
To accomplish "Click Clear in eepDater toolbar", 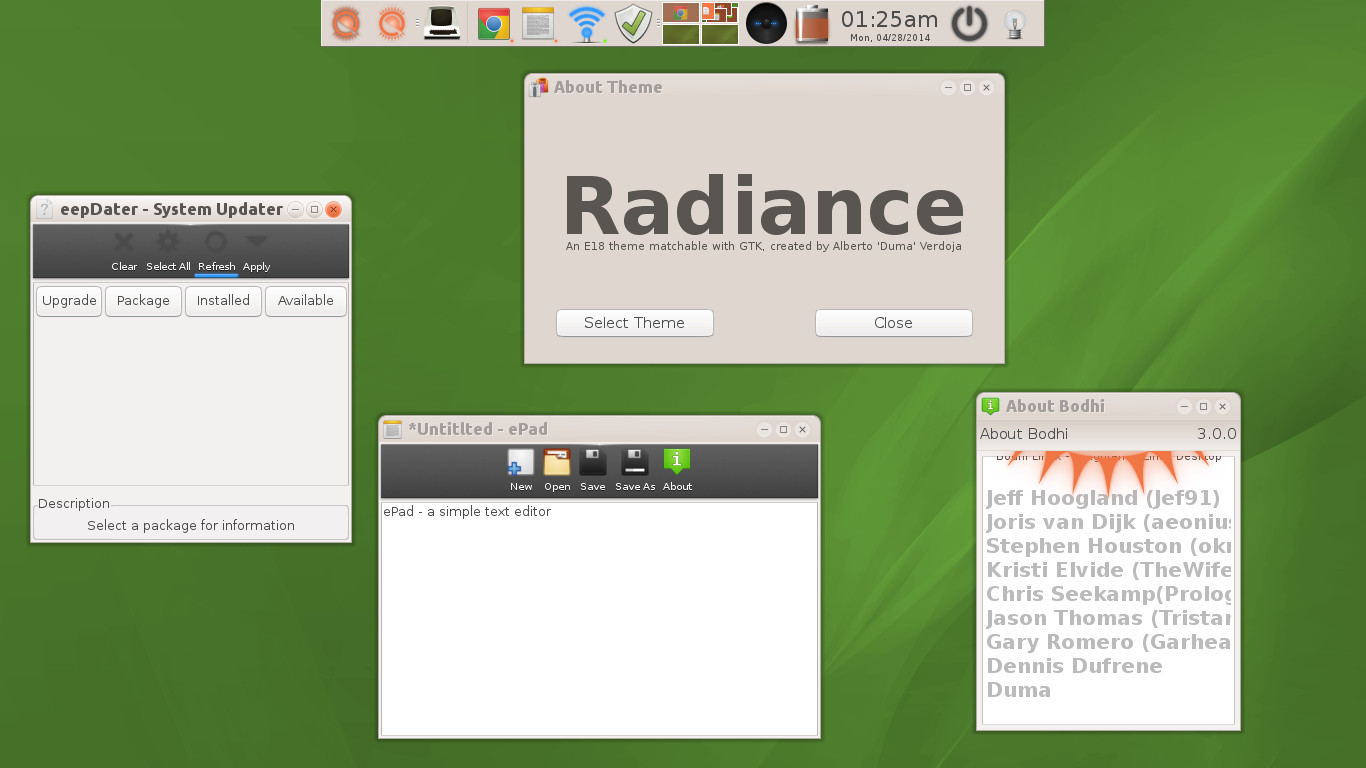I will tap(124, 248).
